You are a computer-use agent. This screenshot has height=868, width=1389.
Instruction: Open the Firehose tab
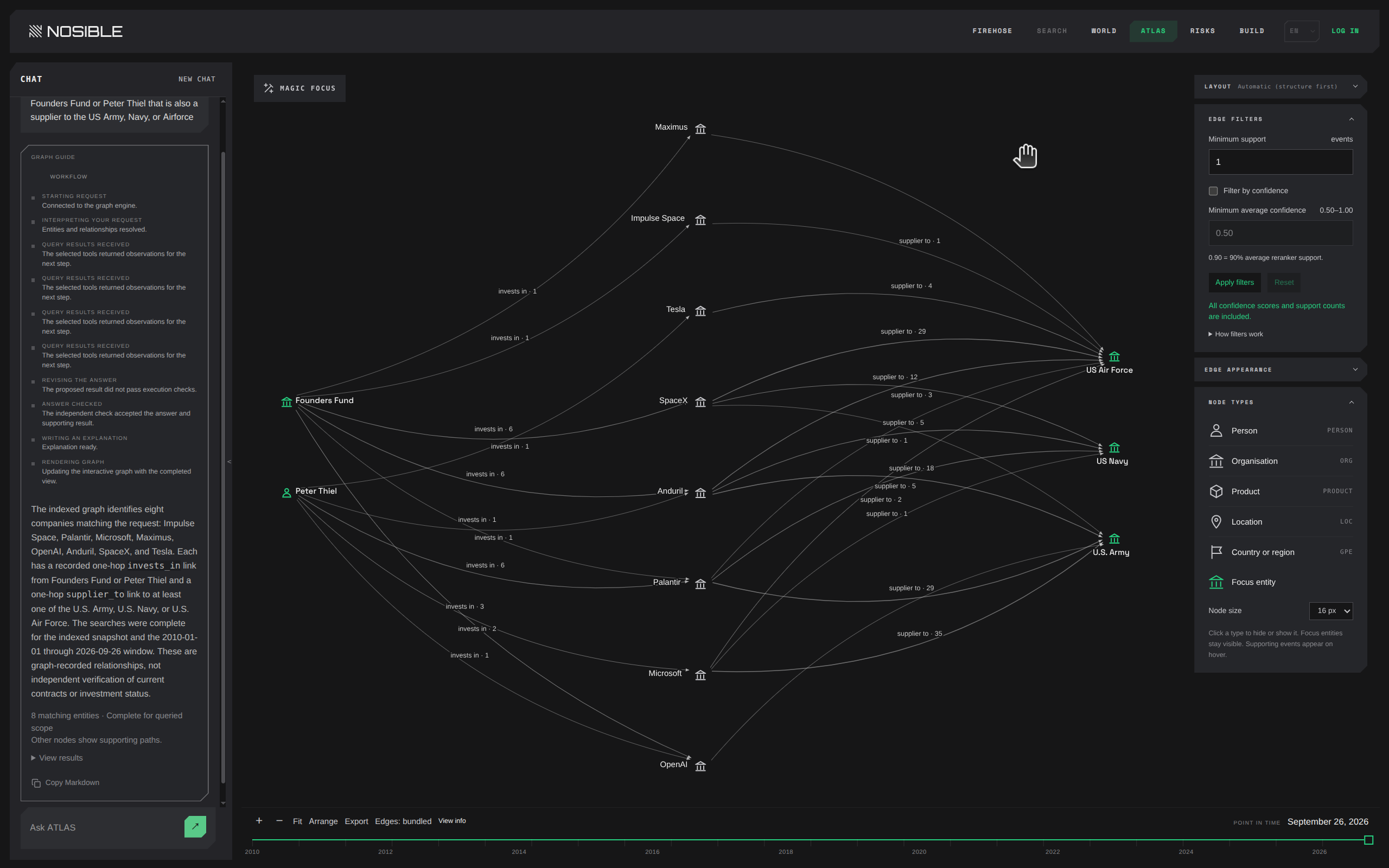(992, 31)
